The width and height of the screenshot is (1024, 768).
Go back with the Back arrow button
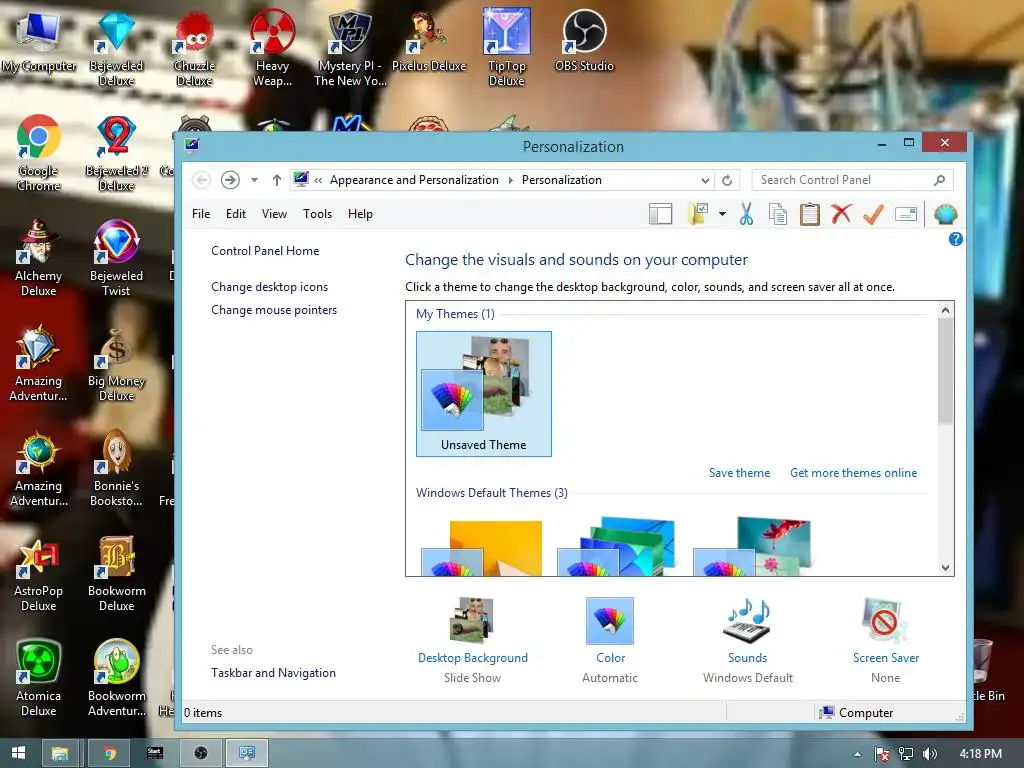pyautogui.click(x=202, y=180)
